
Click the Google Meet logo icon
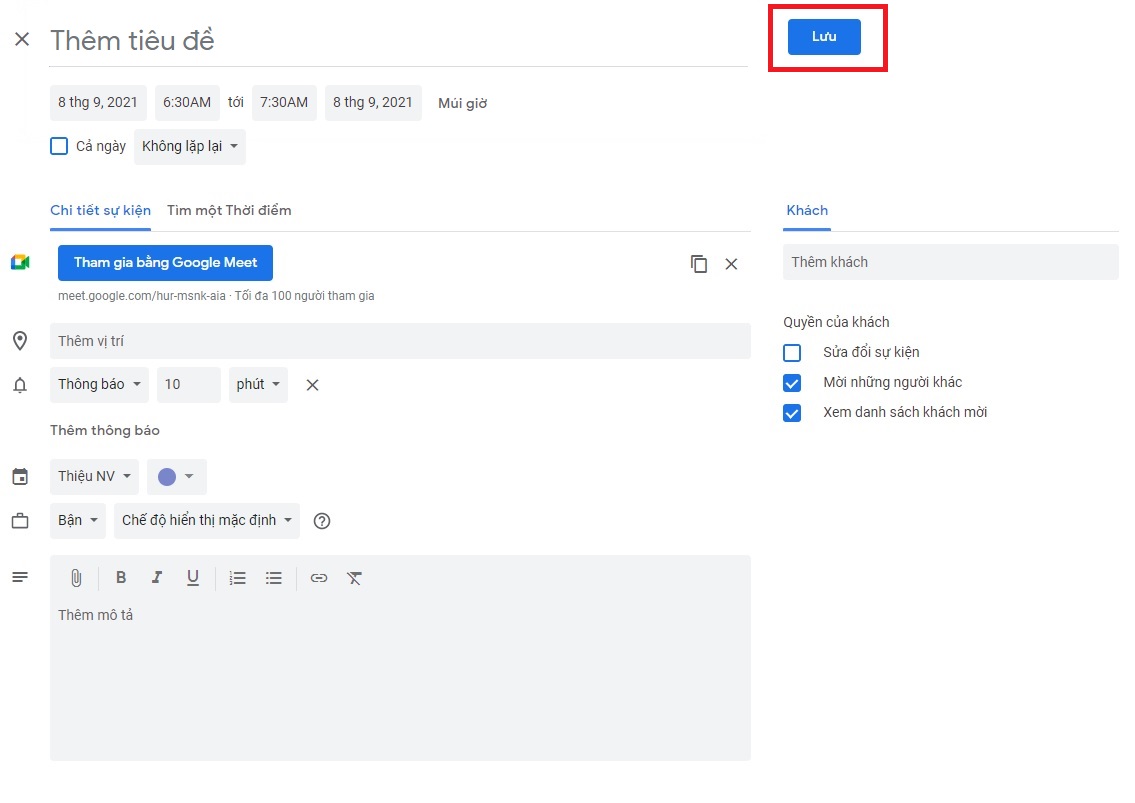tap(20, 262)
